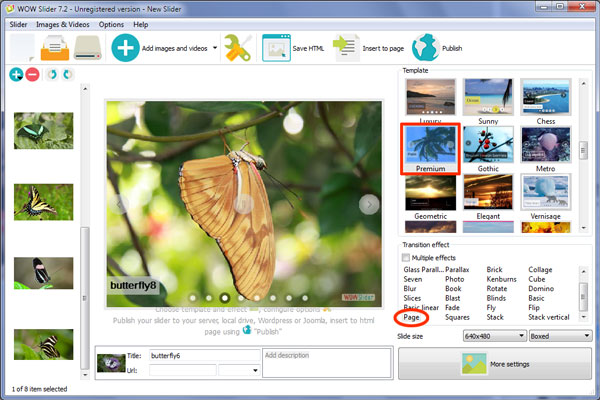The height and width of the screenshot is (400, 600).
Task: Click the Url input field
Action: 183,370
